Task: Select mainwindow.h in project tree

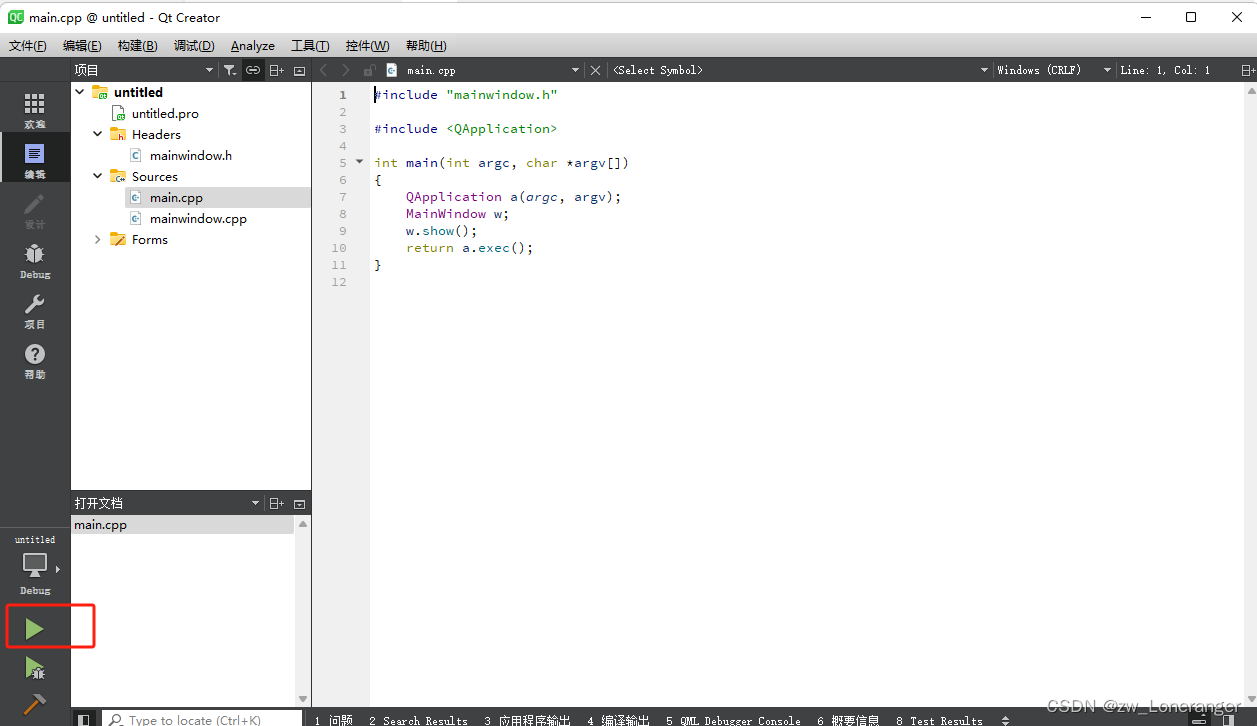Action: 190,155
